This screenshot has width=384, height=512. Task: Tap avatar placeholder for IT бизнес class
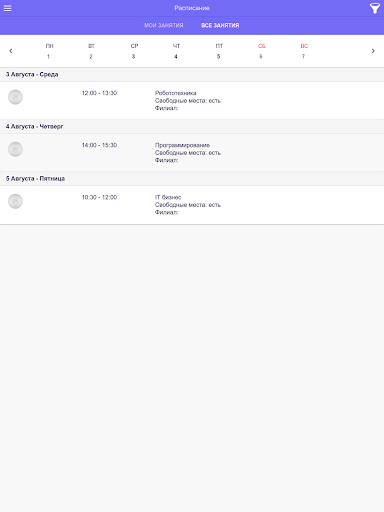click(x=15, y=201)
